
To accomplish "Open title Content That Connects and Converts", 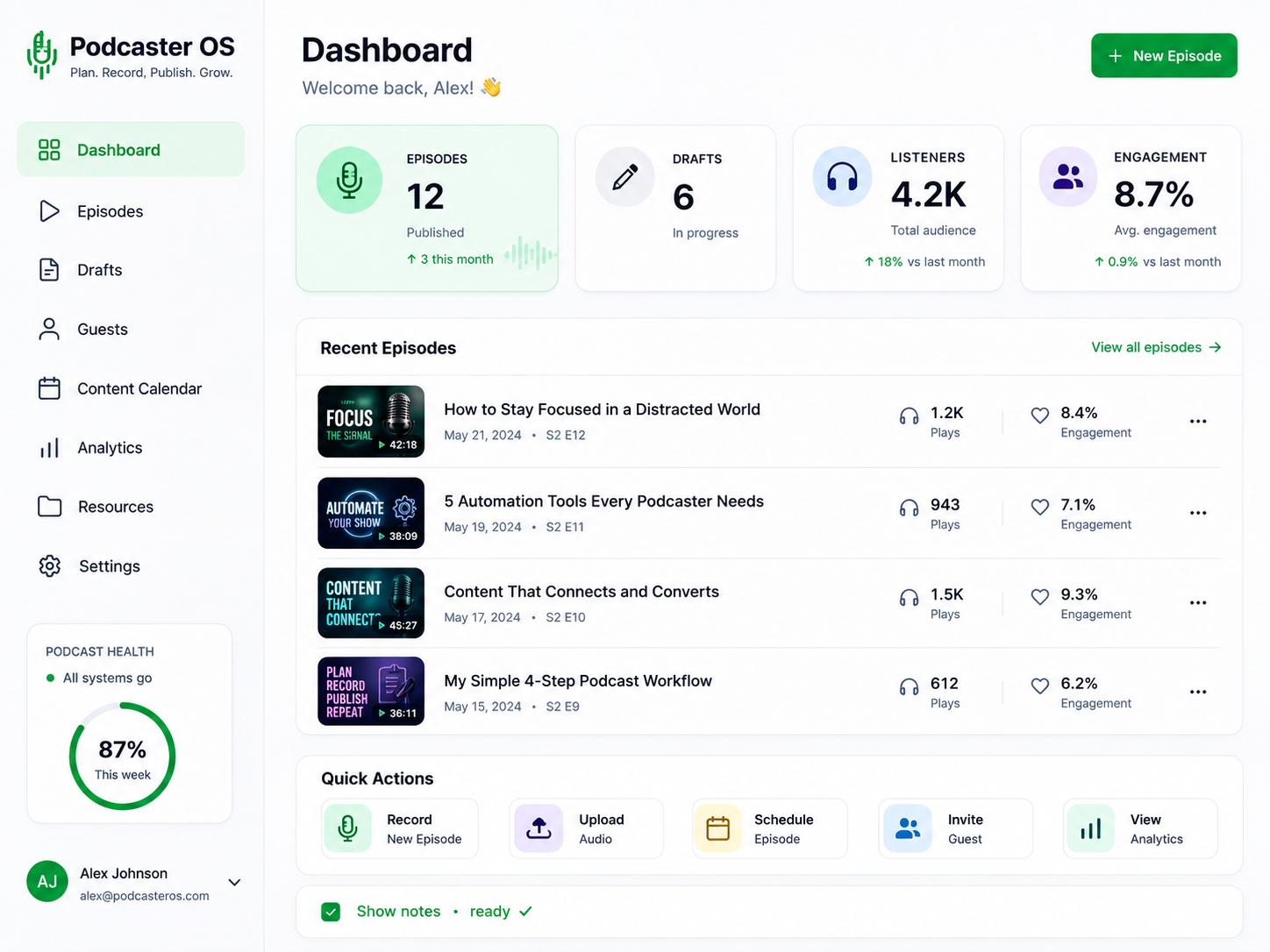I will tap(581, 592).
